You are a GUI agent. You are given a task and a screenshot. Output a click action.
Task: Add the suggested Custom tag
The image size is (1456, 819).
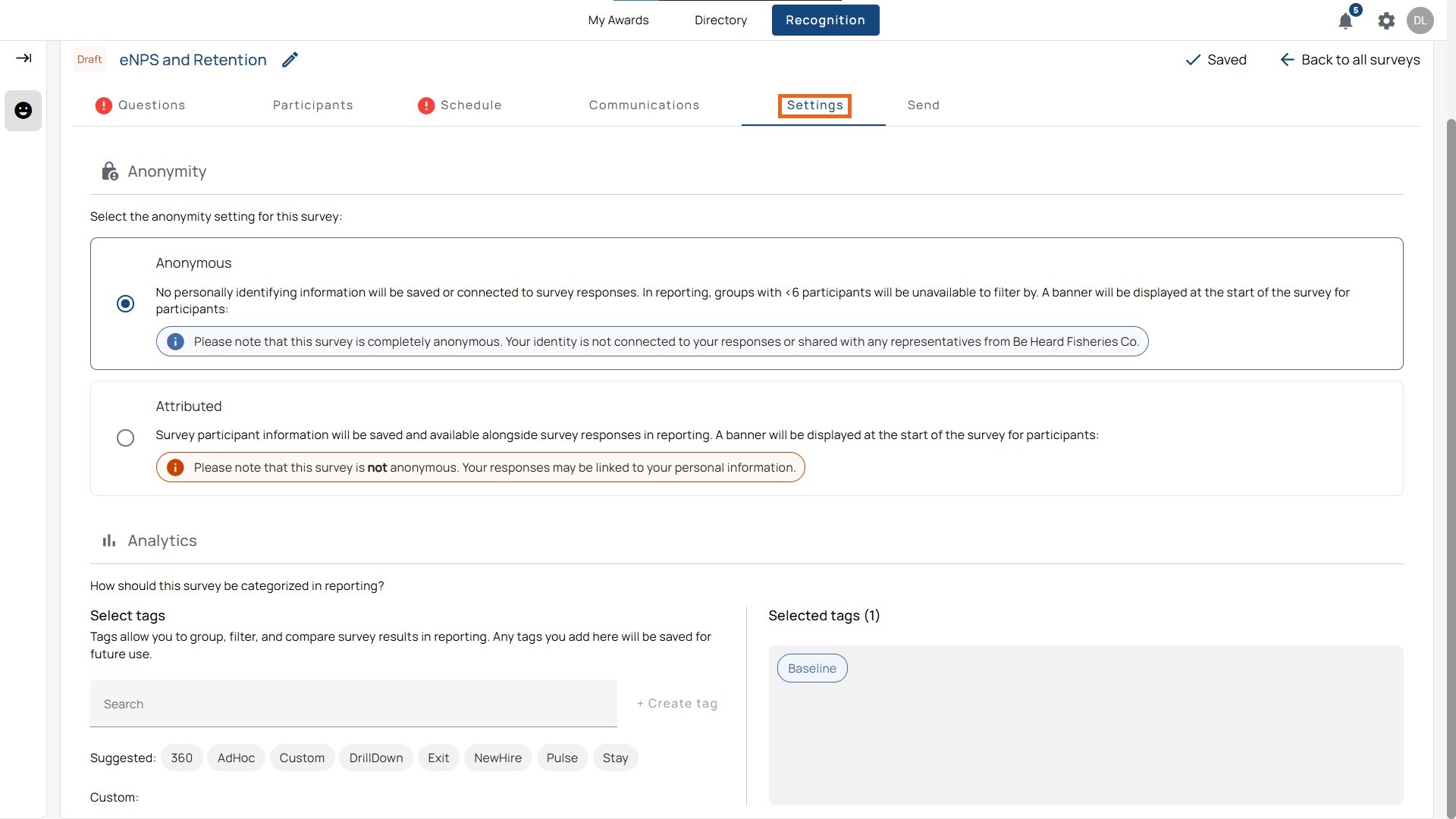(x=302, y=758)
